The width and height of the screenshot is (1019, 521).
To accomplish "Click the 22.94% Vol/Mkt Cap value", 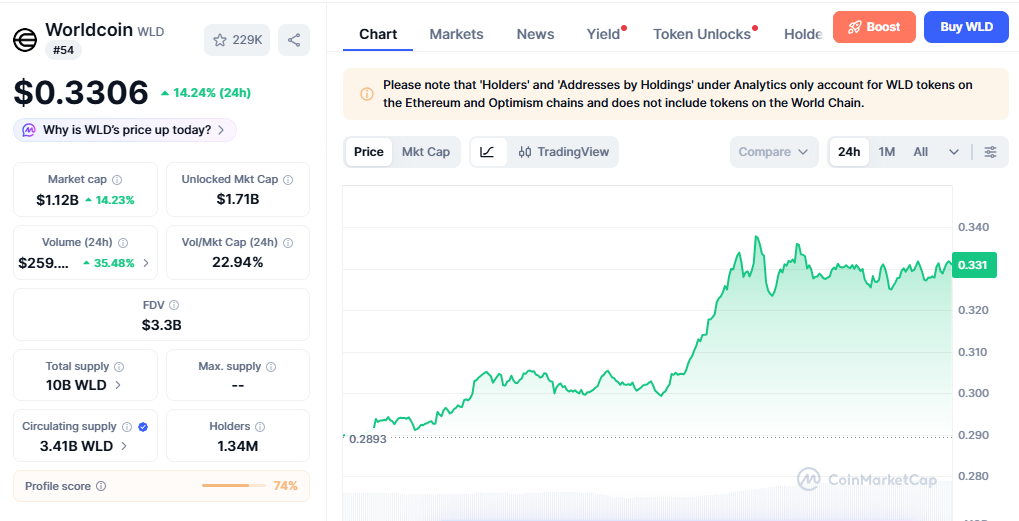I will 238,262.
